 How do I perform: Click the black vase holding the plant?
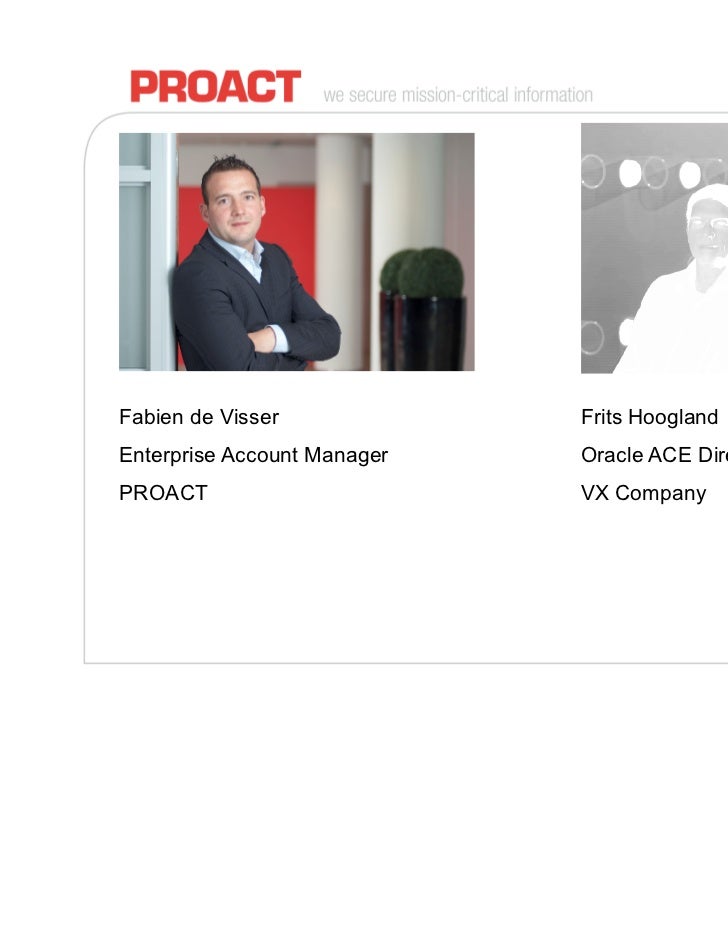click(x=431, y=333)
